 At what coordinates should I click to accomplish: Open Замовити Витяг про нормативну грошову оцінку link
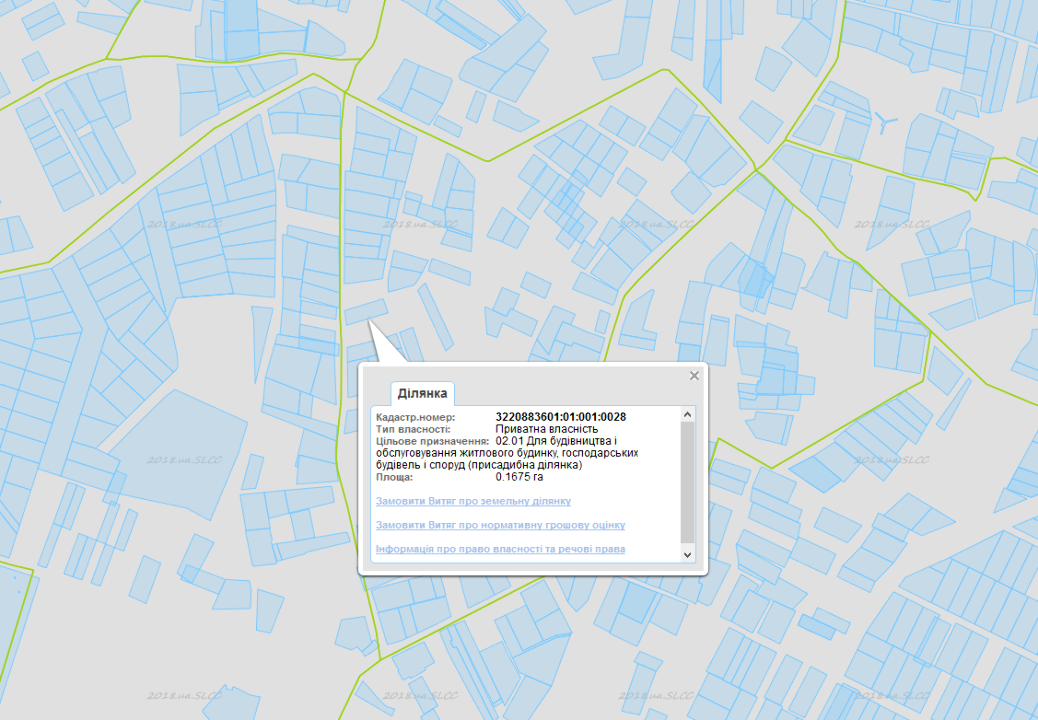point(500,525)
